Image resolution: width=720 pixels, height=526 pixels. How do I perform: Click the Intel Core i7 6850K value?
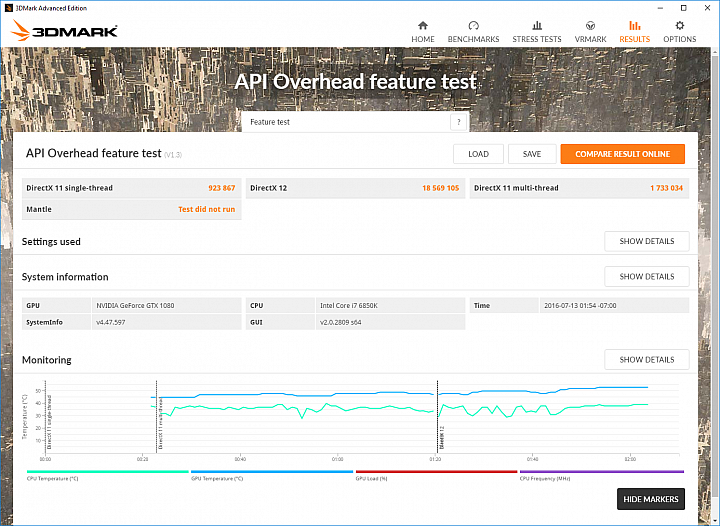tap(349, 305)
